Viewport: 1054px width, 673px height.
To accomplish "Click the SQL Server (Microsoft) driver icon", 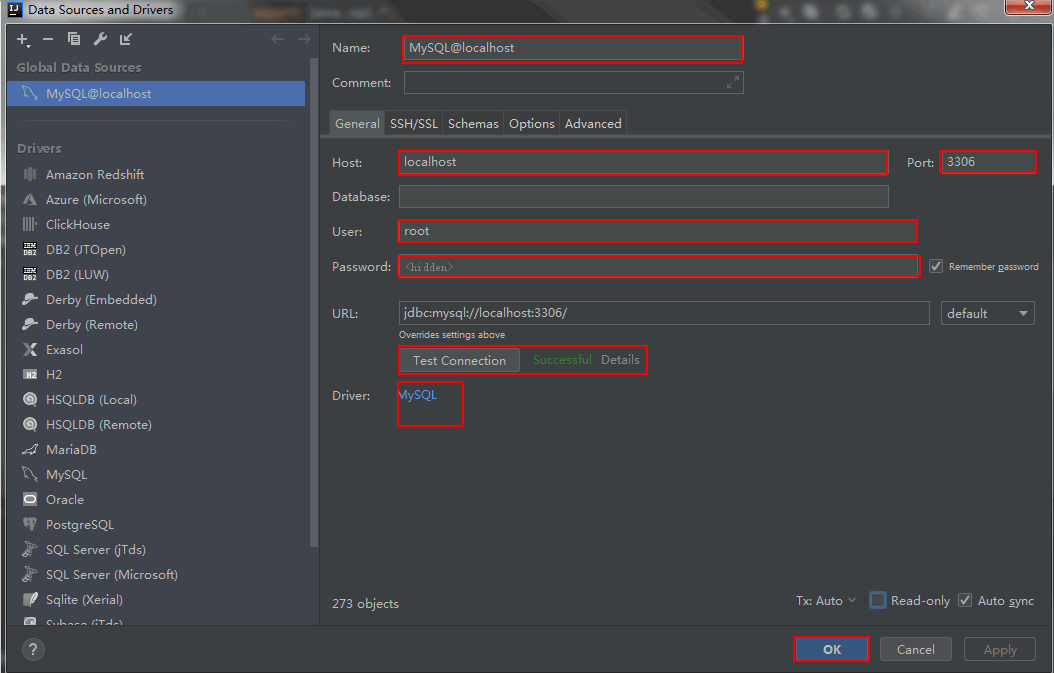I will click(30, 574).
